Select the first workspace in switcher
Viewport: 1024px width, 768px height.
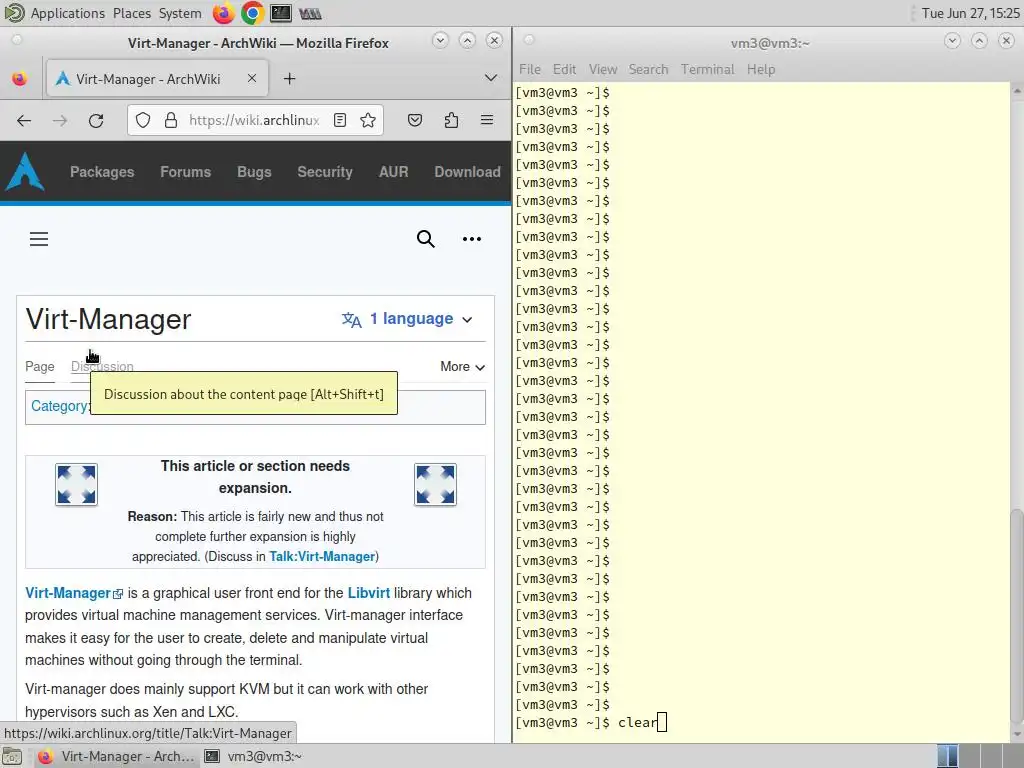[x=948, y=756]
